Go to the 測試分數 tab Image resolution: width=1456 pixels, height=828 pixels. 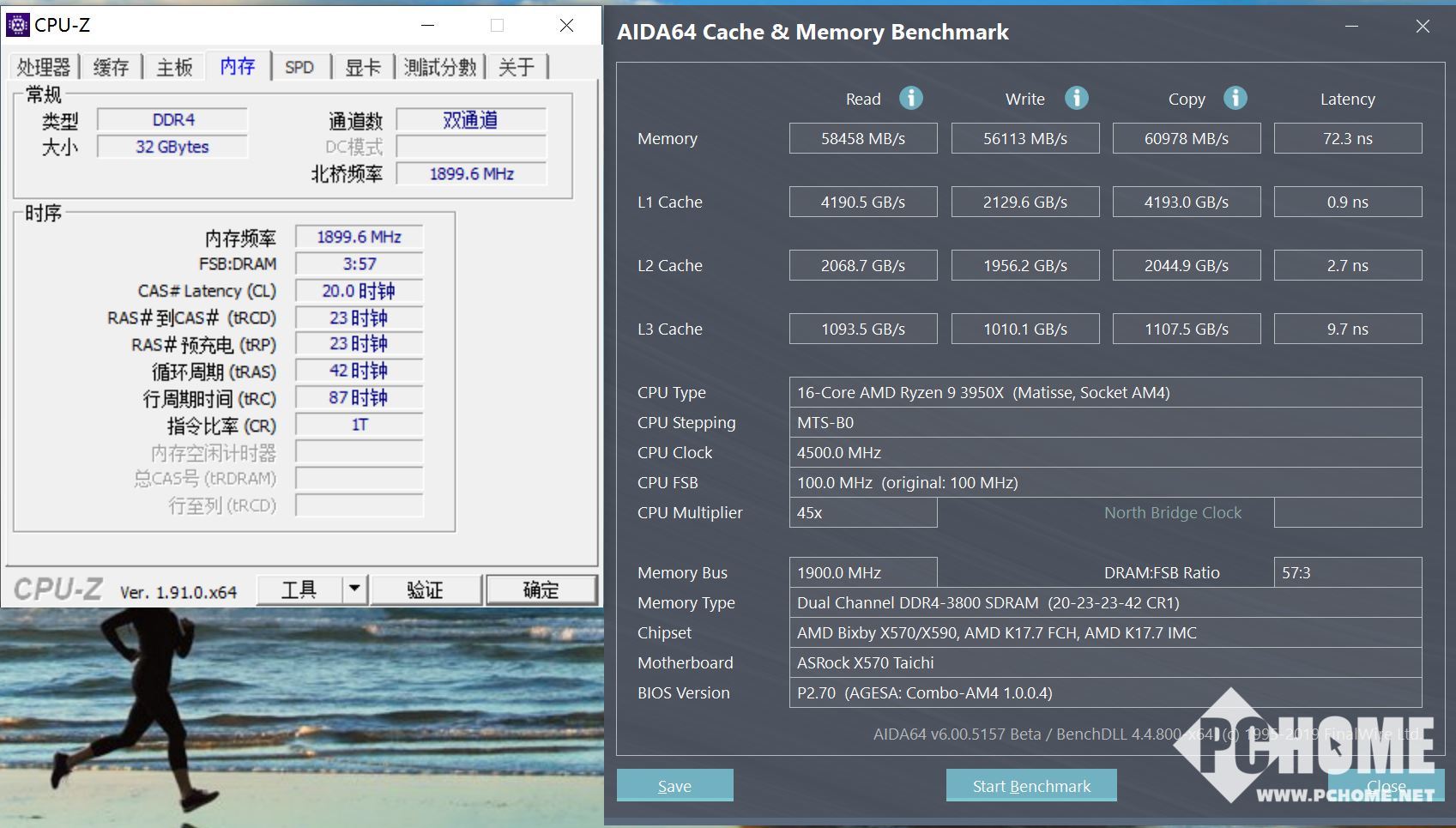[x=439, y=67]
